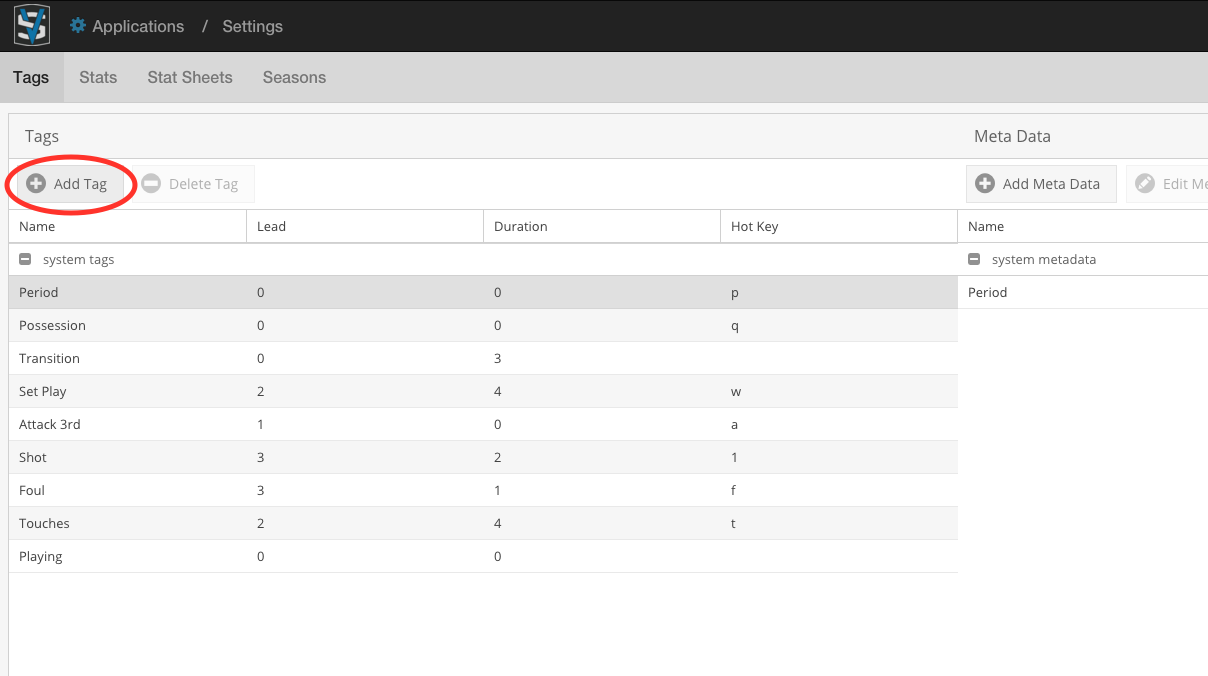This screenshot has height=676, width=1208.
Task: Click the hot key '1' cell for Shot
Action: point(839,457)
